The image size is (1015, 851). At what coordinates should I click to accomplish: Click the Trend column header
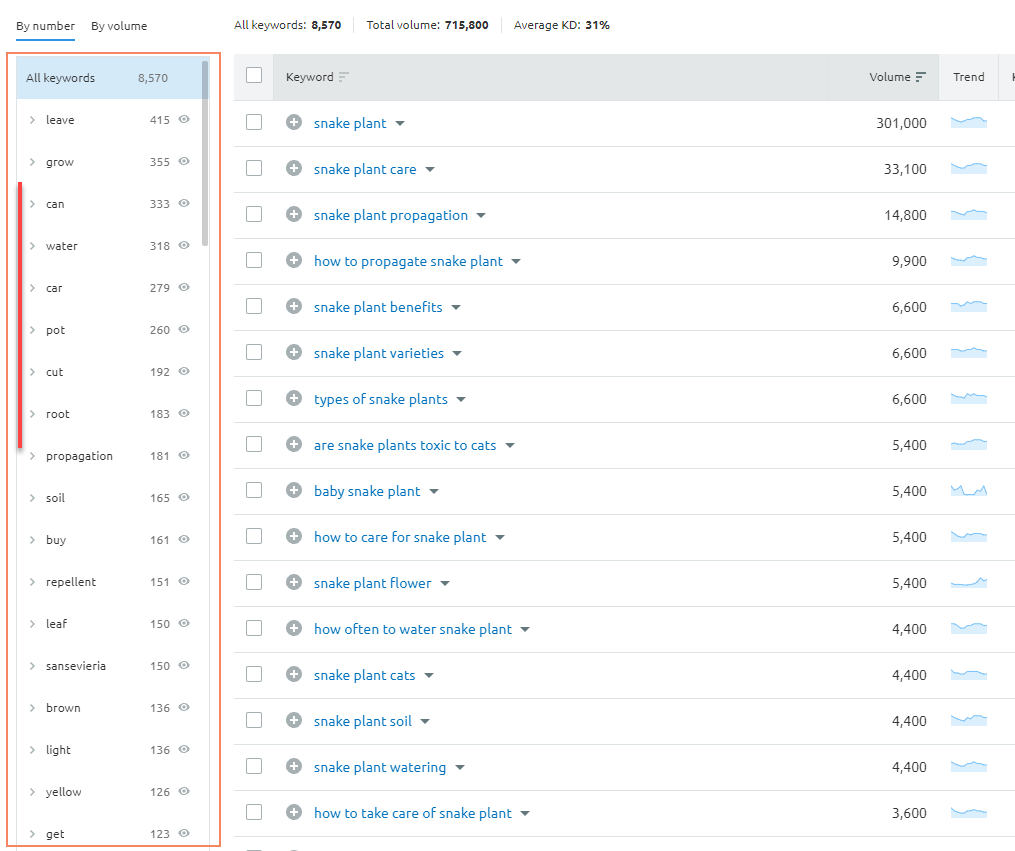(x=968, y=77)
